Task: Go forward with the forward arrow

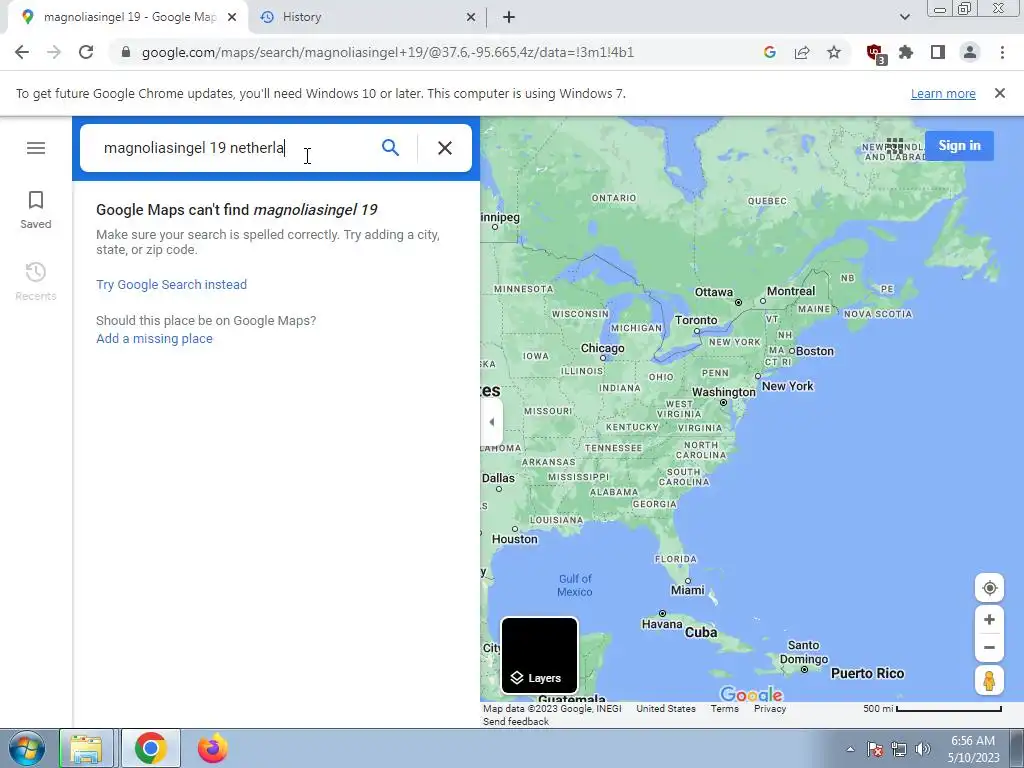Action: tap(54, 52)
